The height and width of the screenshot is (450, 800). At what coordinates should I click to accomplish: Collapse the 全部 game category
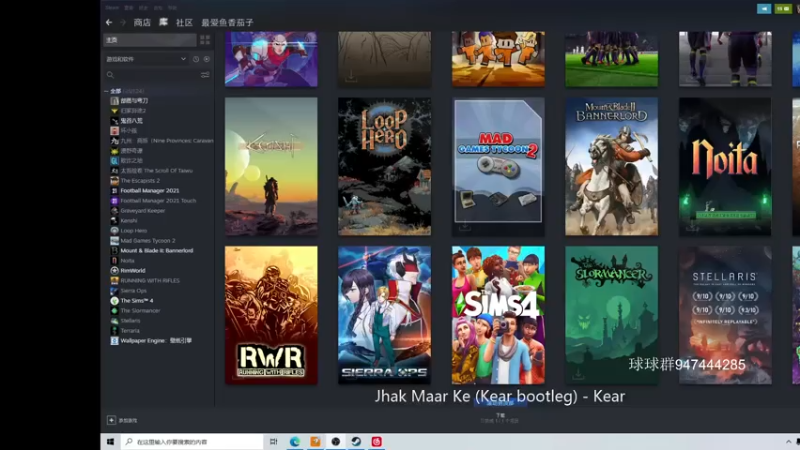click(x=106, y=91)
